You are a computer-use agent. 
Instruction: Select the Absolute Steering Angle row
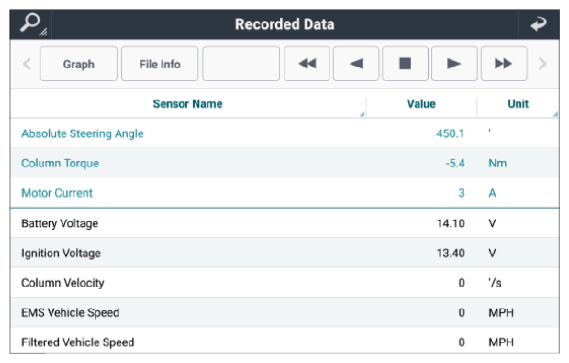(x=285, y=133)
